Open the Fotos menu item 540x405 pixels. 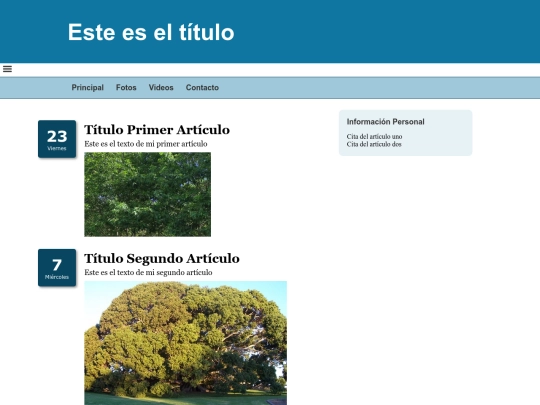126,87
